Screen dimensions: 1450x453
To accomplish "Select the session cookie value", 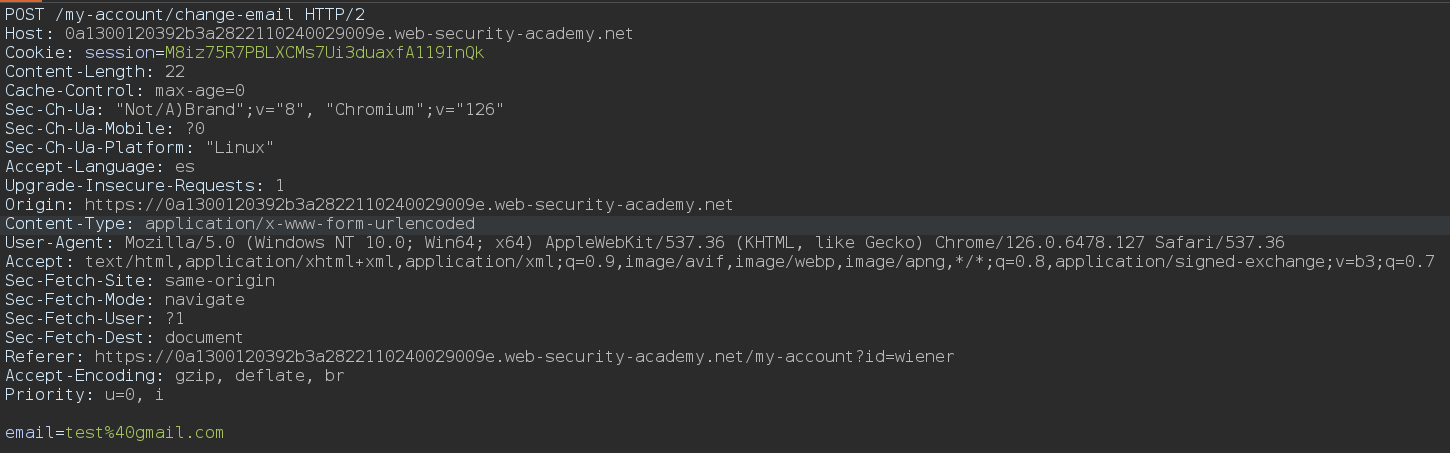I will pos(325,53).
